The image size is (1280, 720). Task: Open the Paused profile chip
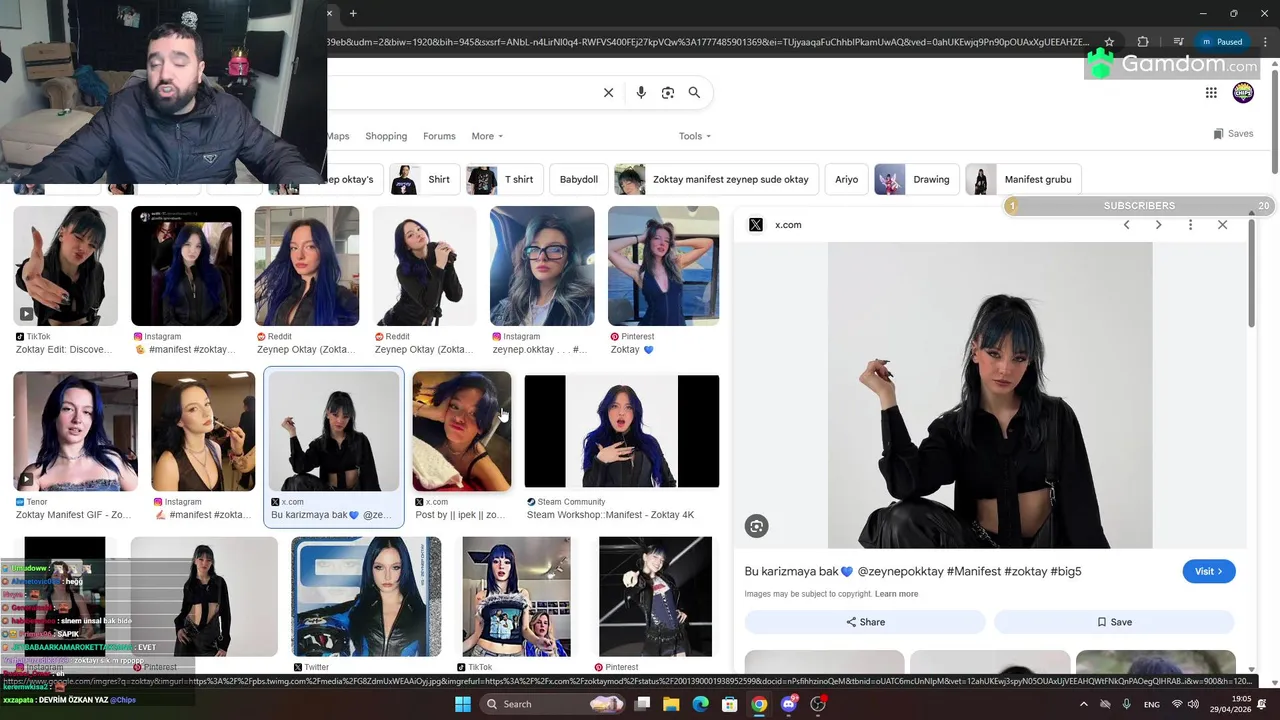pyautogui.click(x=1222, y=42)
